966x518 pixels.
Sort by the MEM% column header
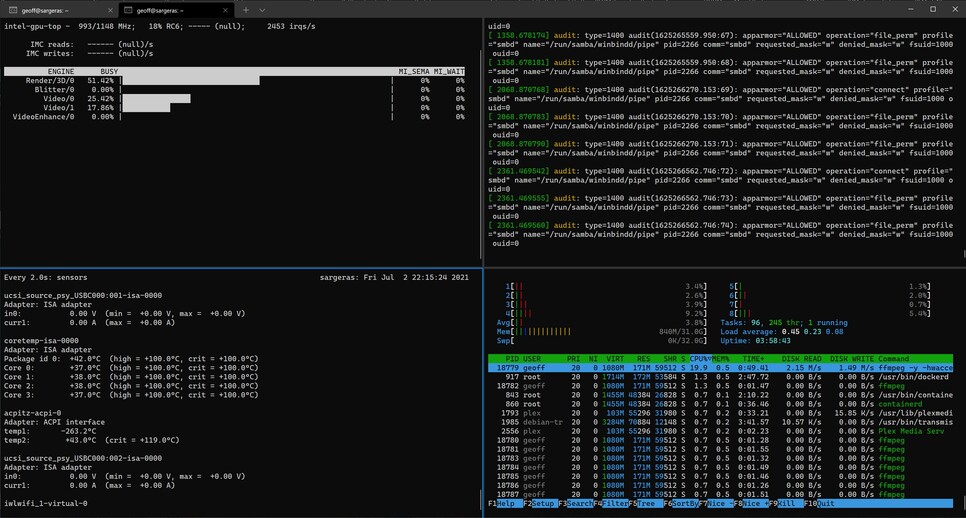(x=719, y=358)
